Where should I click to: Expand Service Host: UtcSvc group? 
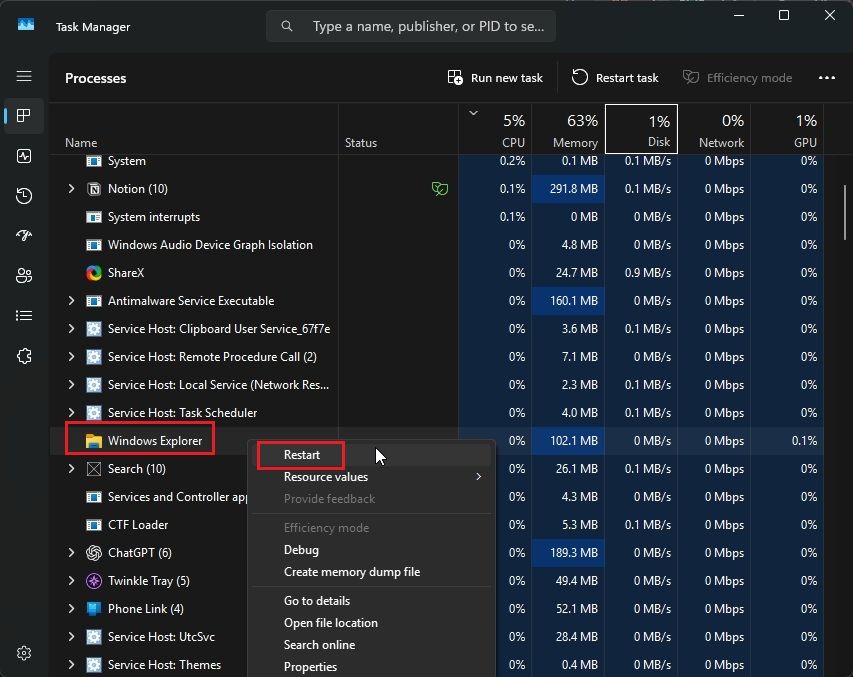pos(71,637)
